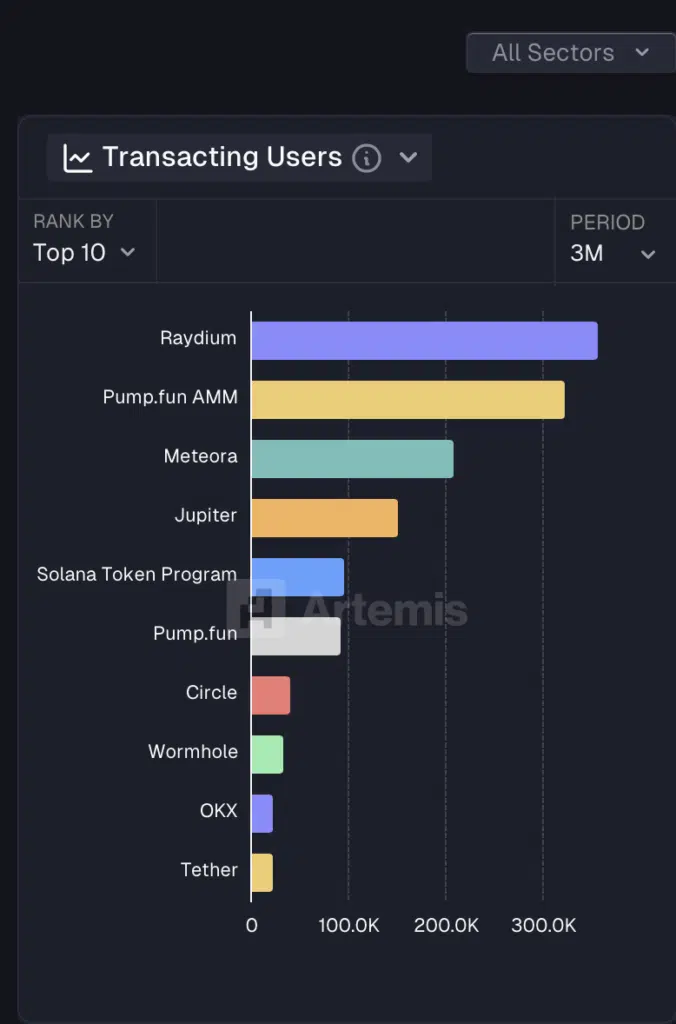Click the yellow Tether bar
The height and width of the screenshot is (1024, 676).
[x=262, y=872]
